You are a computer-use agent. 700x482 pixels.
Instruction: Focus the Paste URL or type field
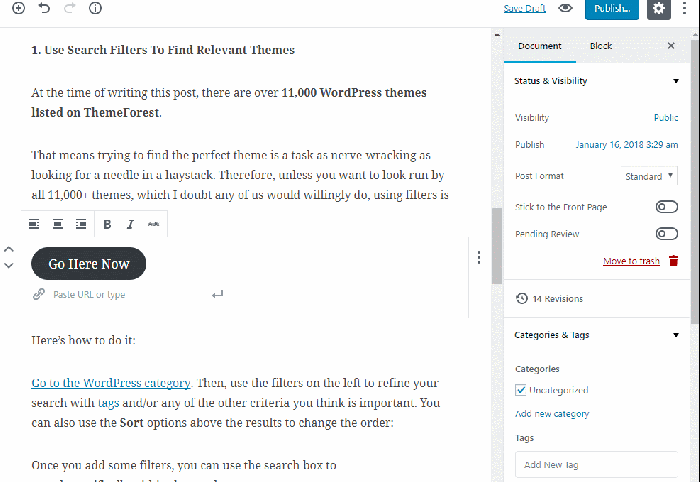click(x=129, y=295)
